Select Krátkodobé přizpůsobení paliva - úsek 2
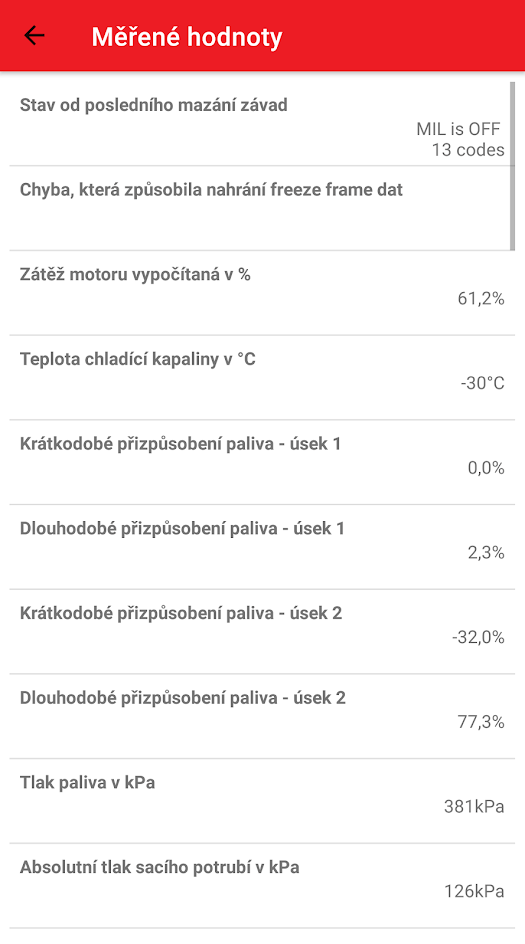The width and height of the screenshot is (525, 944). [x=262, y=632]
